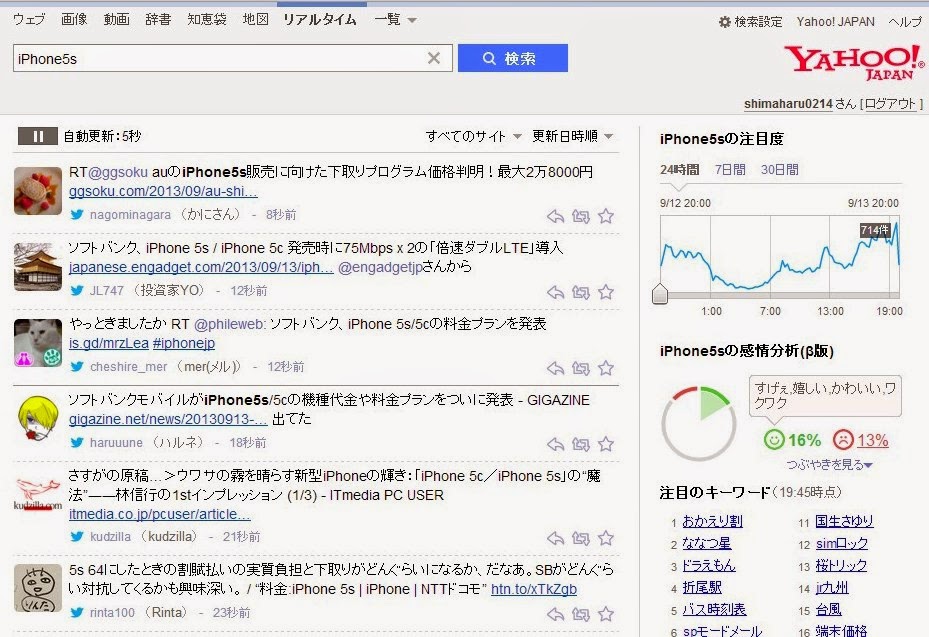Open the @engadgetjp mention link
This screenshot has height=637, width=929.
[380, 267]
